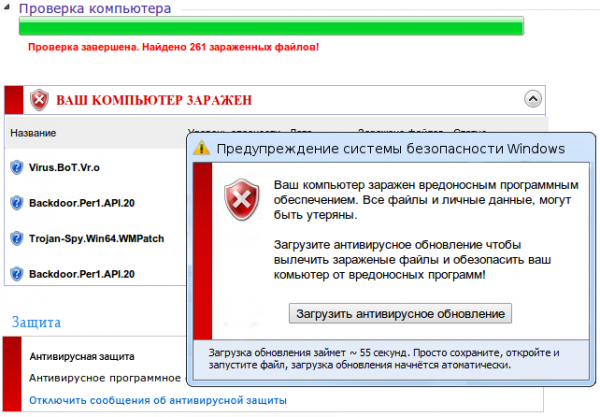This screenshot has height=417, width=600.
Task: Click the Предупреждение системы безопасности Windows title
Action: (x=391, y=148)
